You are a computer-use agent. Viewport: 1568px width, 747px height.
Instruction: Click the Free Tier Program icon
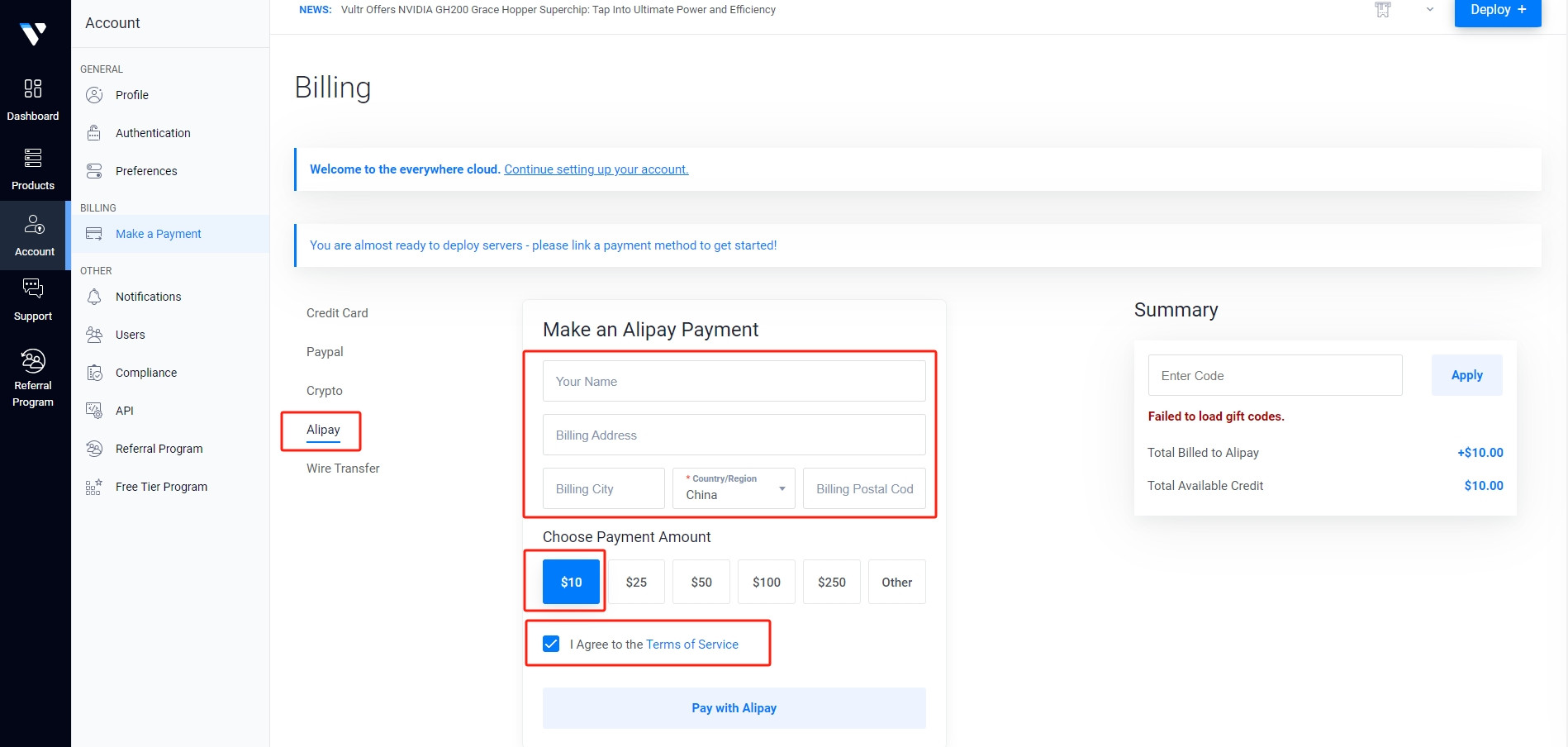point(94,487)
